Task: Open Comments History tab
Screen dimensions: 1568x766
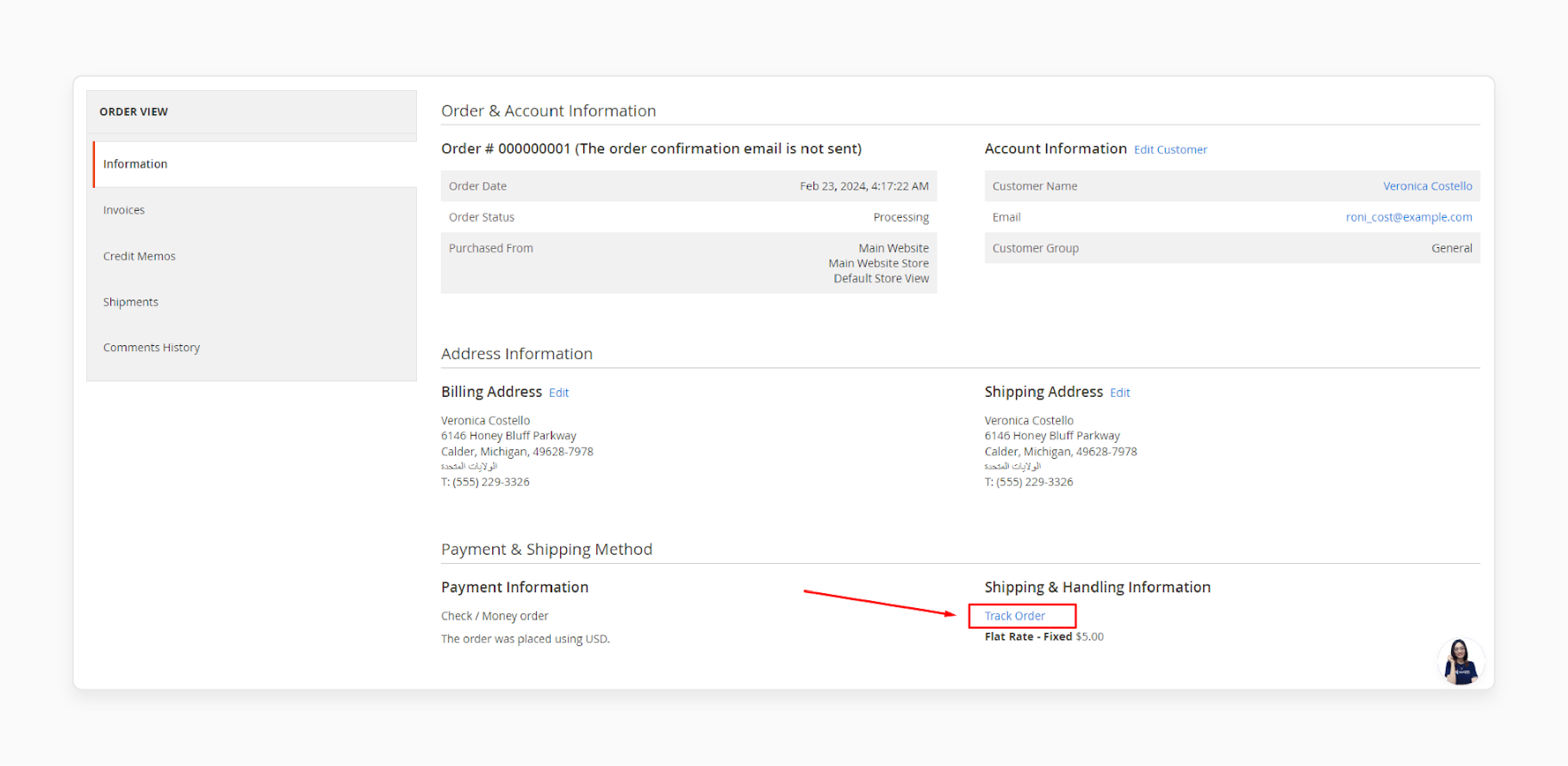Action: pos(151,347)
